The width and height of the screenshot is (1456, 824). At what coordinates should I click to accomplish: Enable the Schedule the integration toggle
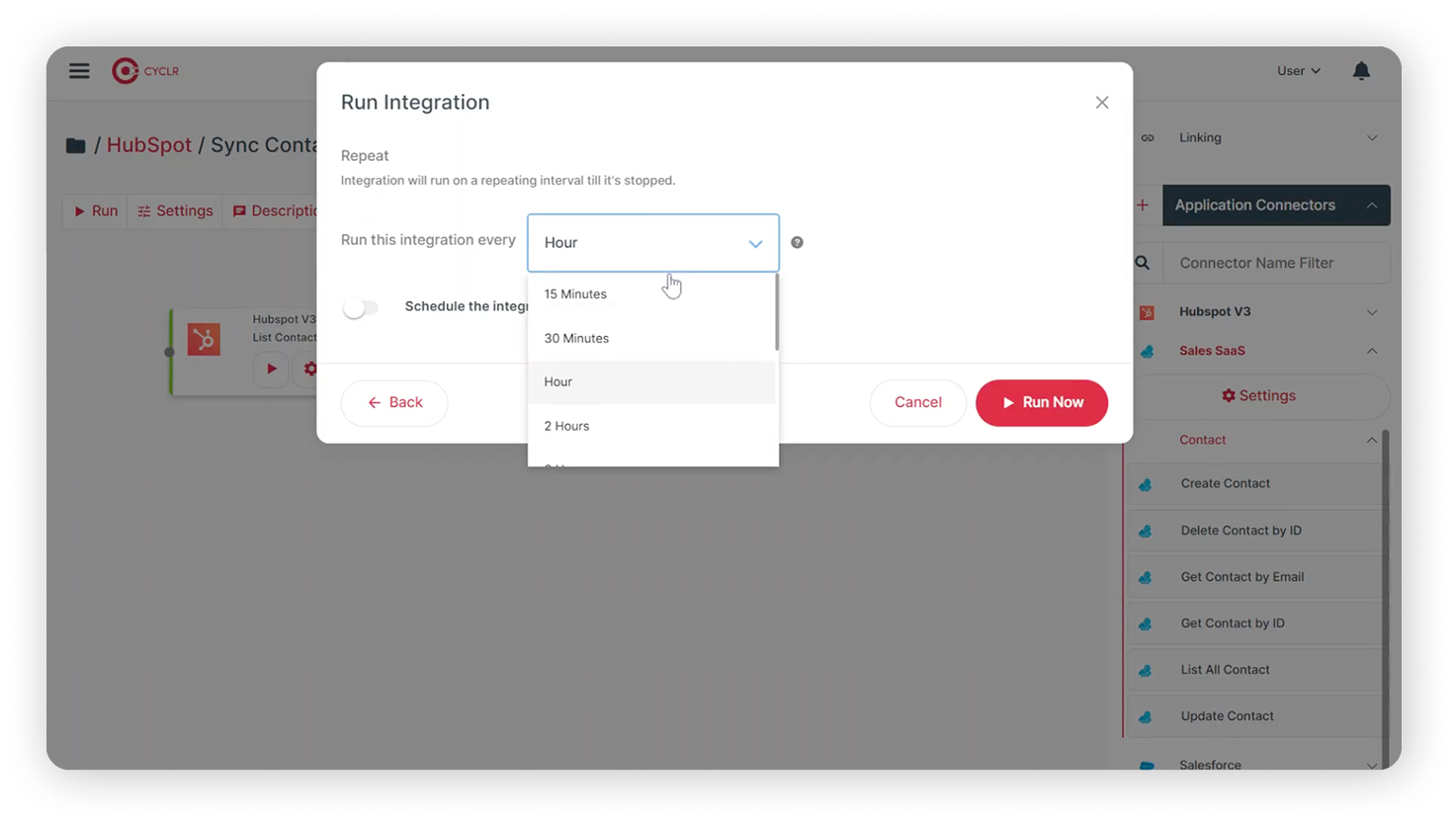[x=361, y=307]
